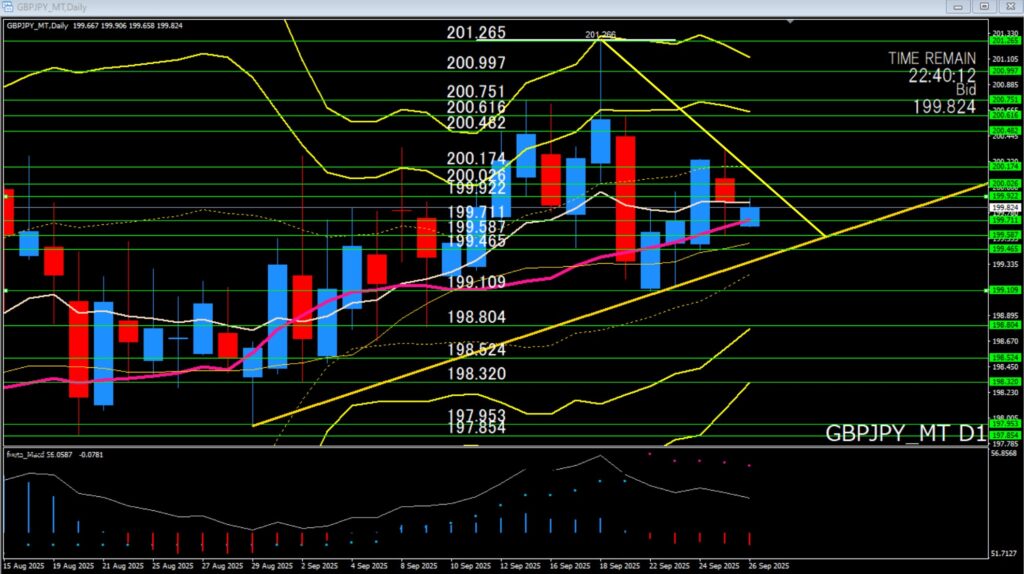Image resolution: width=1024 pixels, height=574 pixels.
Task: Click the chart window icon in title bar
Action: (10, 7)
